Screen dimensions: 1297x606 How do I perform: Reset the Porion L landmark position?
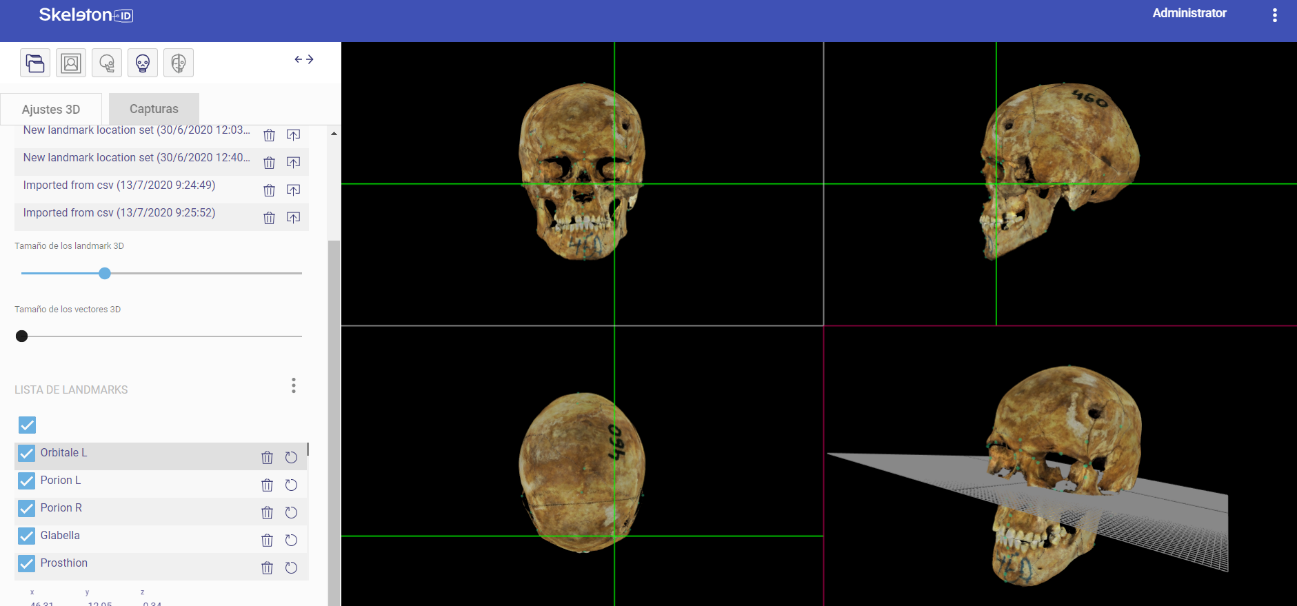pyautogui.click(x=291, y=485)
